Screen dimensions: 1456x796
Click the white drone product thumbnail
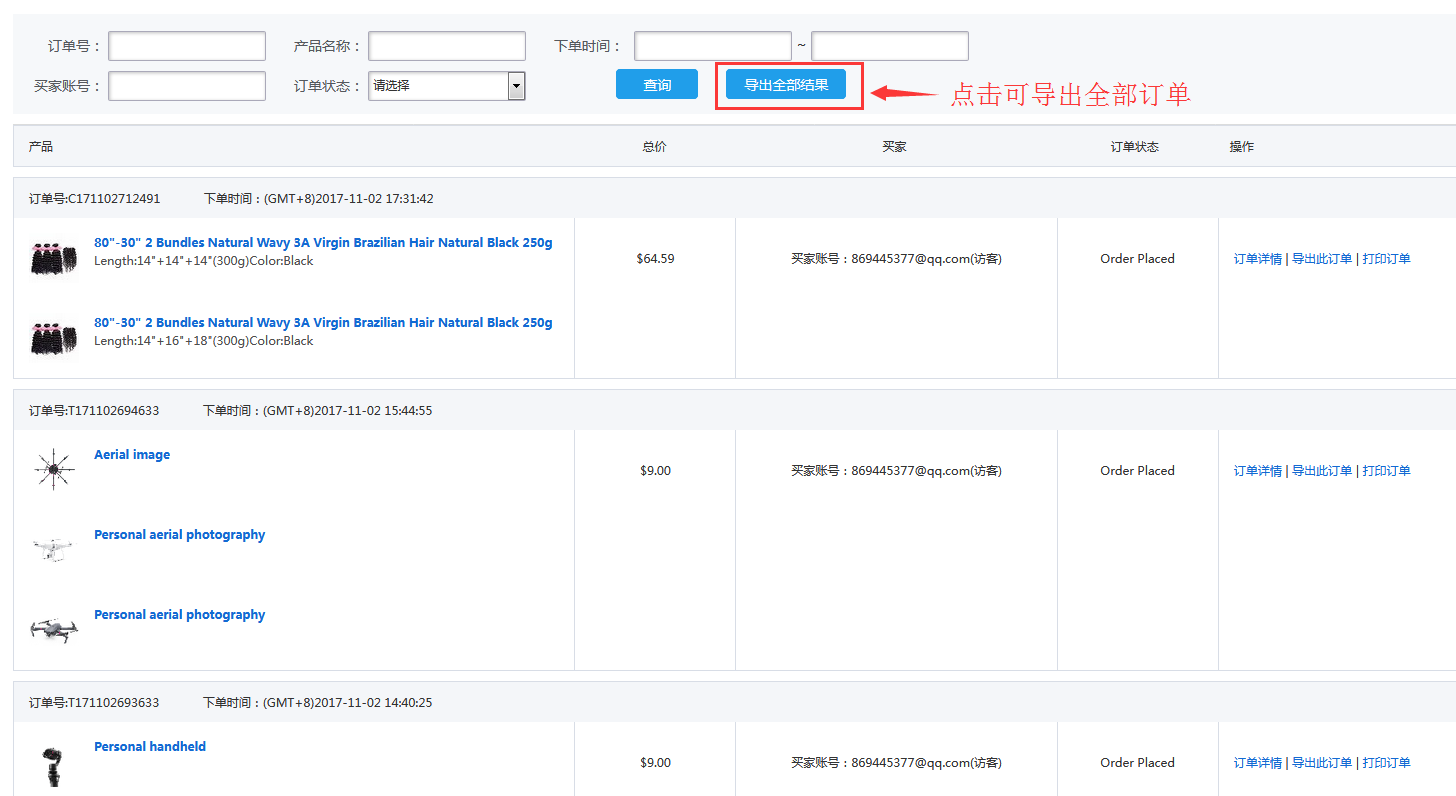[54, 549]
